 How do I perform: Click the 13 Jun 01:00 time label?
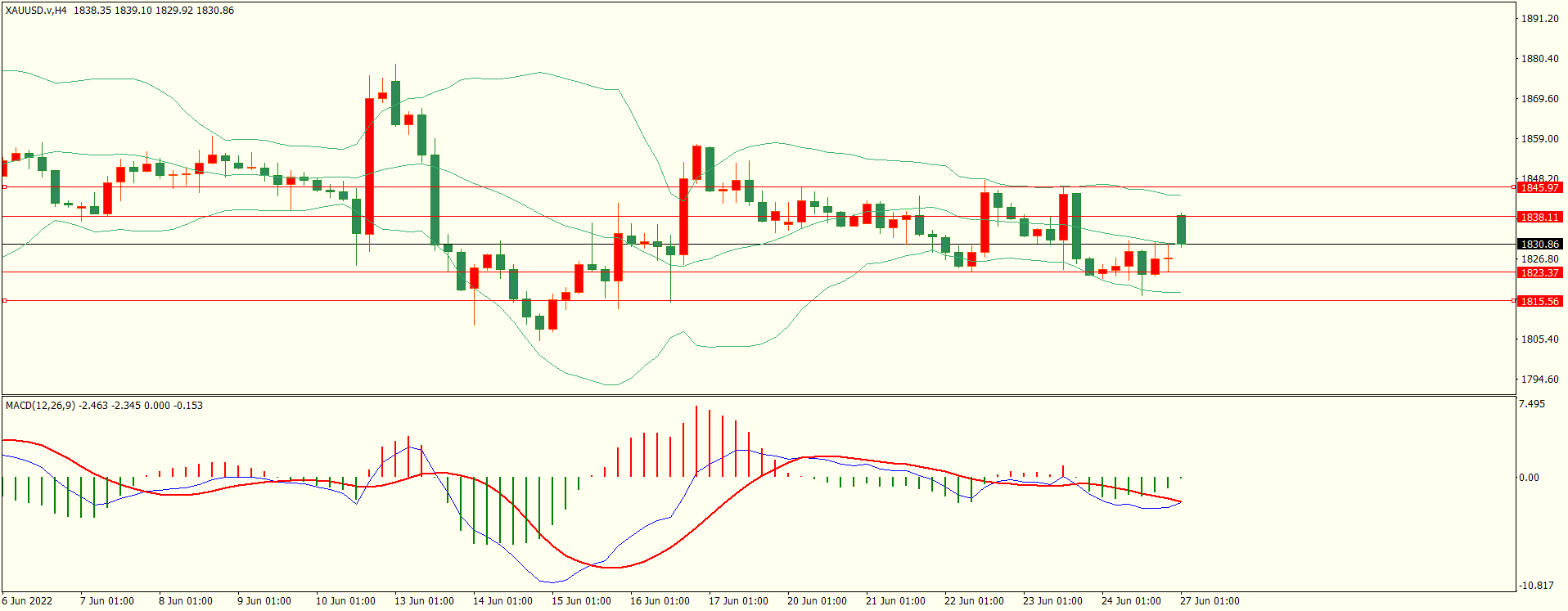(424, 601)
